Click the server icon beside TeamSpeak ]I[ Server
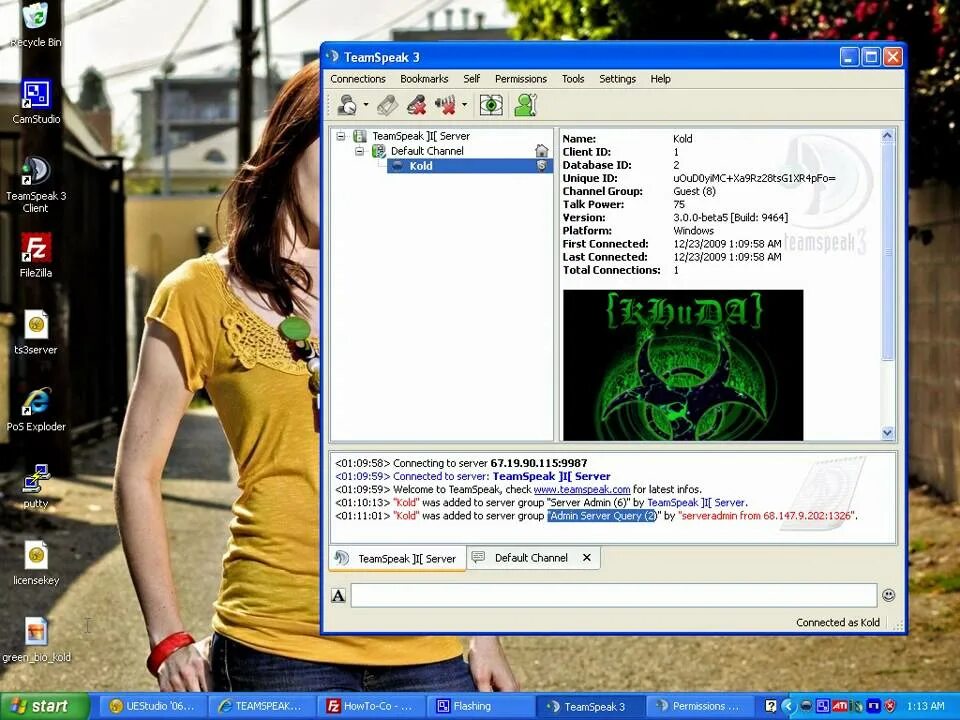 tap(360, 136)
